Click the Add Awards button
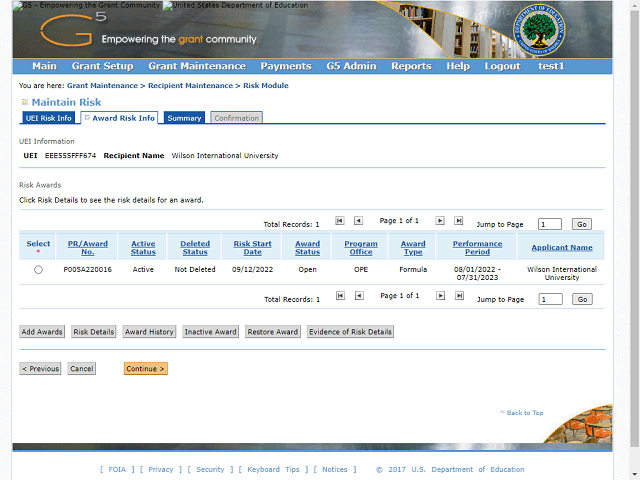640x480 pixels. point(42,332)
